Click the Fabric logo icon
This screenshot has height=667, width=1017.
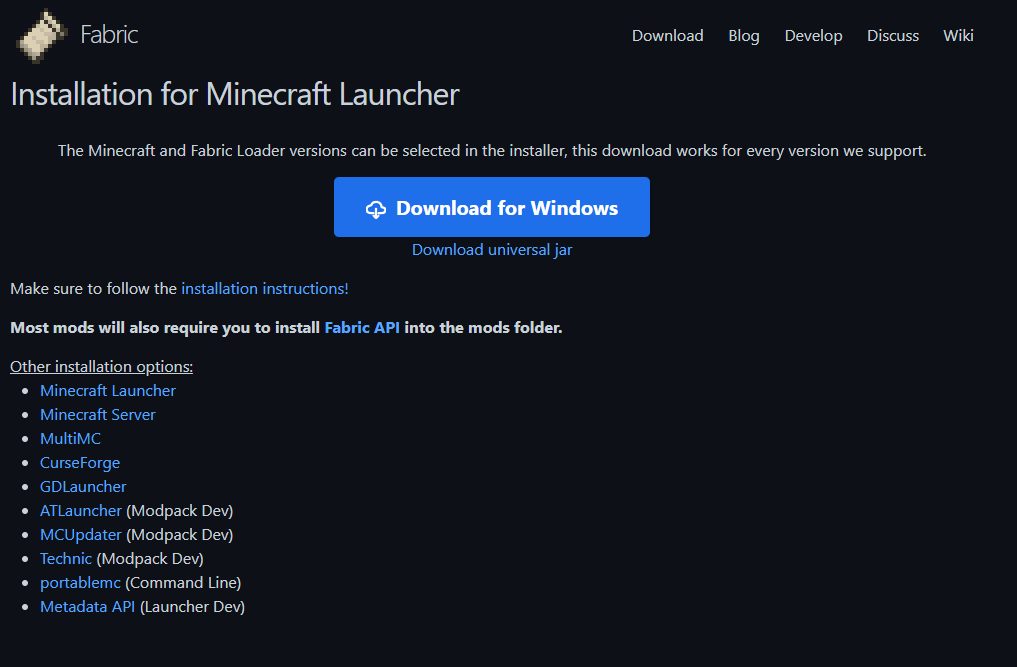[42, 36]
